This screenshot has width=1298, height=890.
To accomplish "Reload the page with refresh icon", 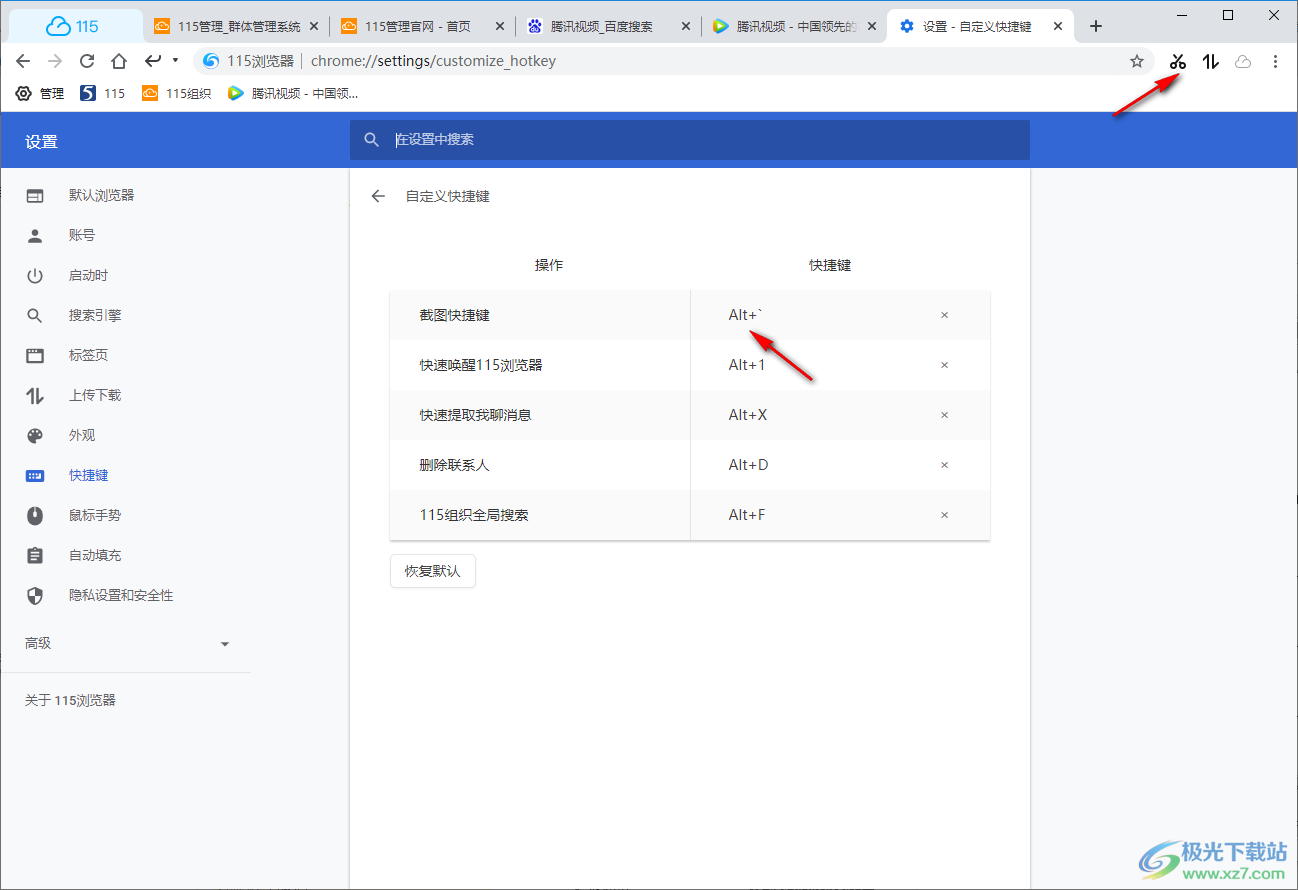I will 87,61.
